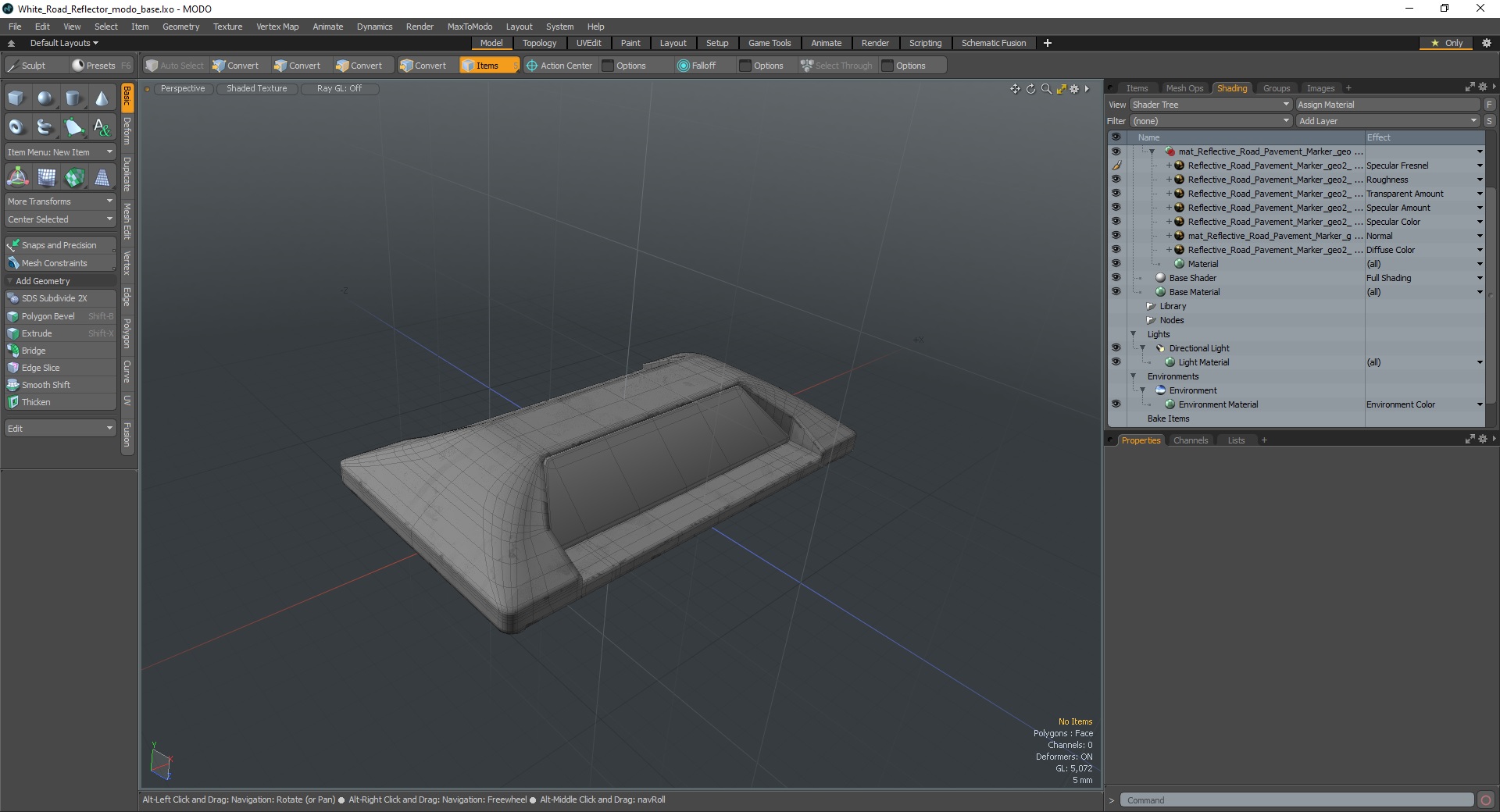Screen dimensions: 1500x812
Task: Hide the Base Shader layer visibility
Action: pyautogui.click(x=1116, y=278)
